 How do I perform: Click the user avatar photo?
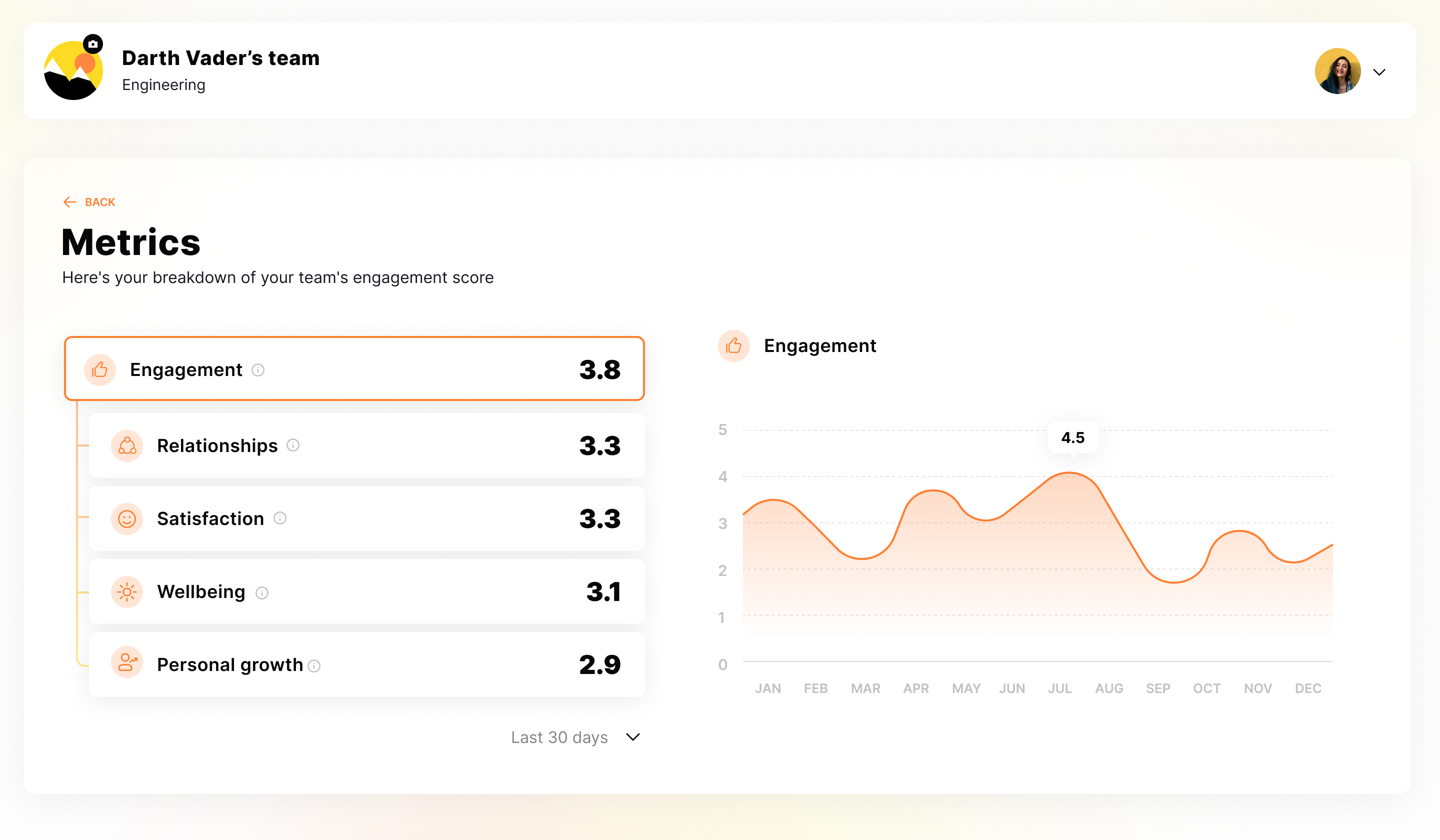point(1337,71)
